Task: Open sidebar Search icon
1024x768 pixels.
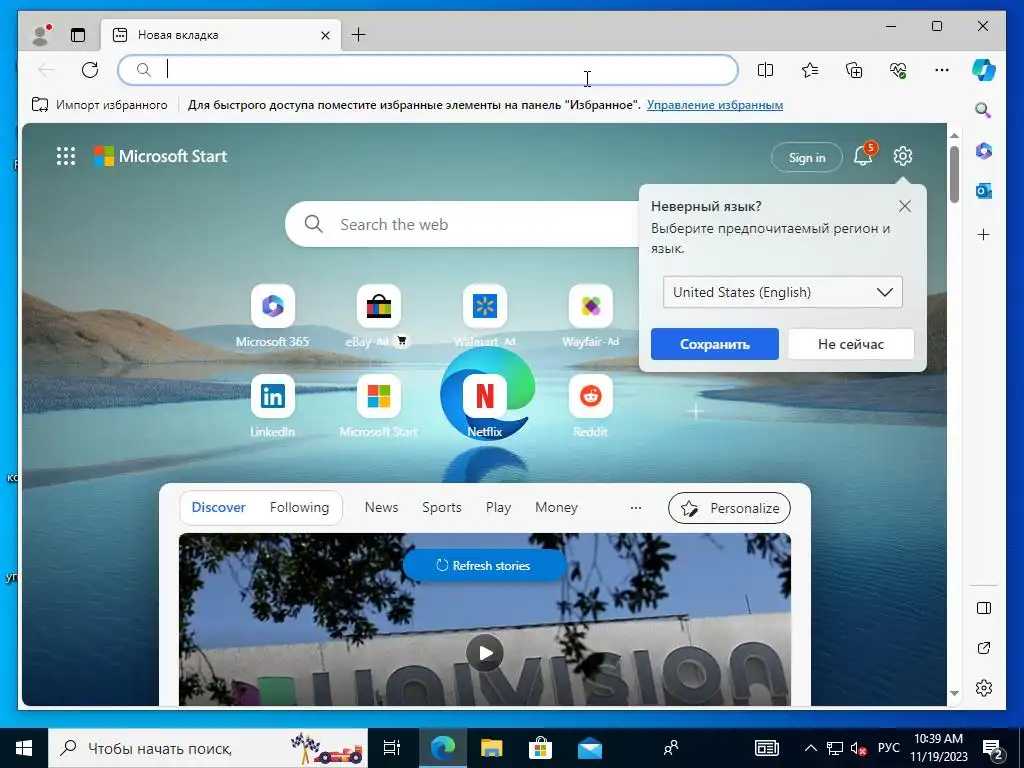Action: (x=984, y=110)
